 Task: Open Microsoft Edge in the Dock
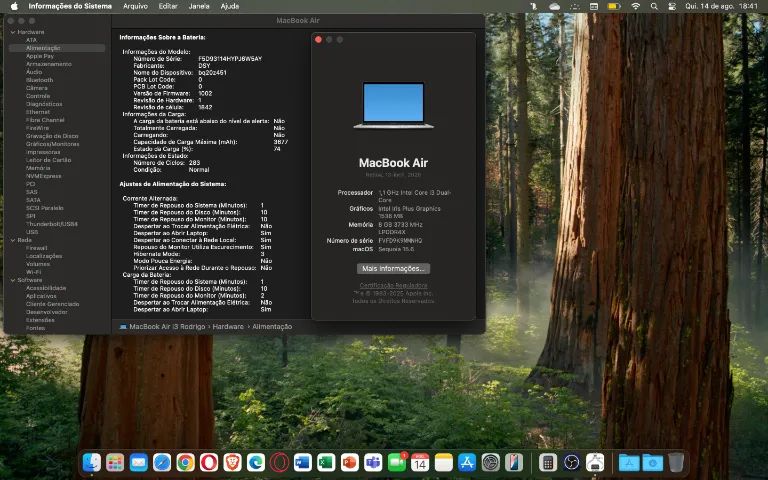pyautogui.click(x=256, y=462)
